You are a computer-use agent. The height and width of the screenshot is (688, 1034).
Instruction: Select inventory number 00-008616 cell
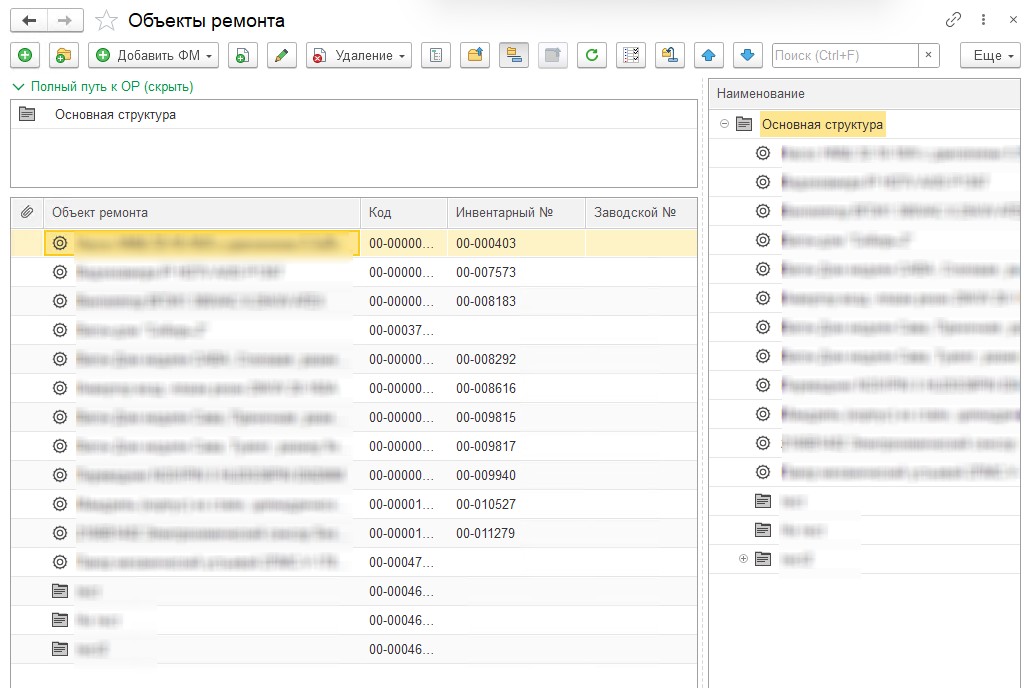click(x=516, y=389)
